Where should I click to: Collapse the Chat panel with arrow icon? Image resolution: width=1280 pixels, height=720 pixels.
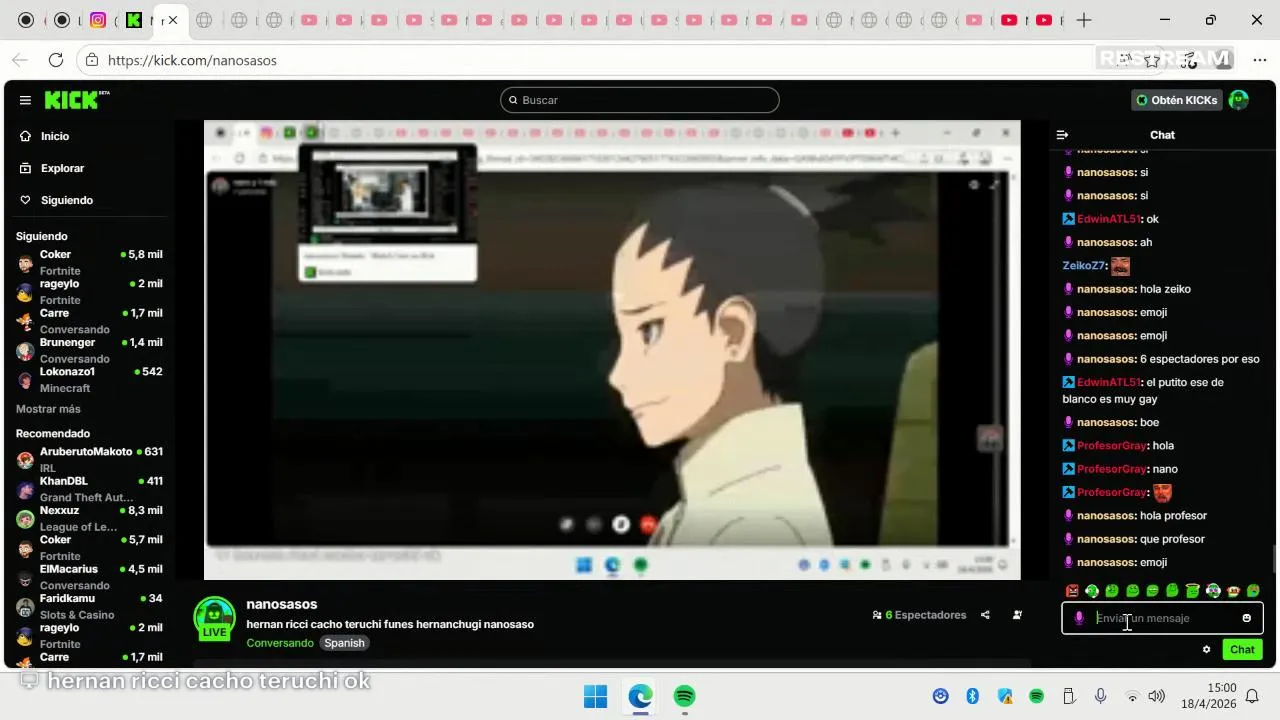(1063, 135)
